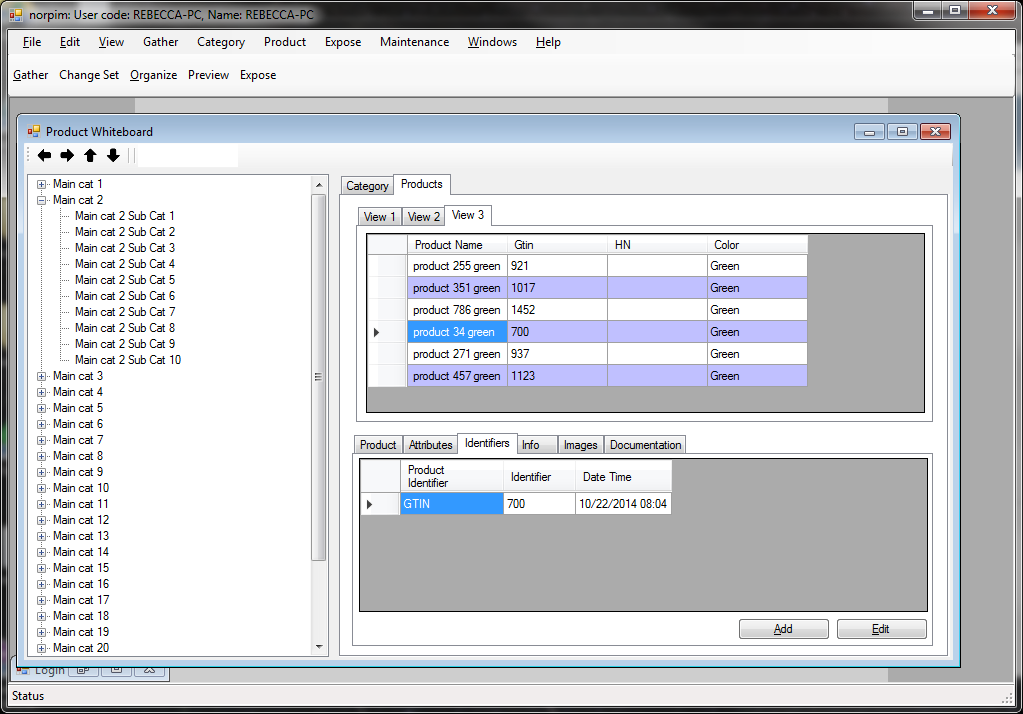1023x714 pixels.
Task: Select the product 786 green cell
Action: [457, 310]
